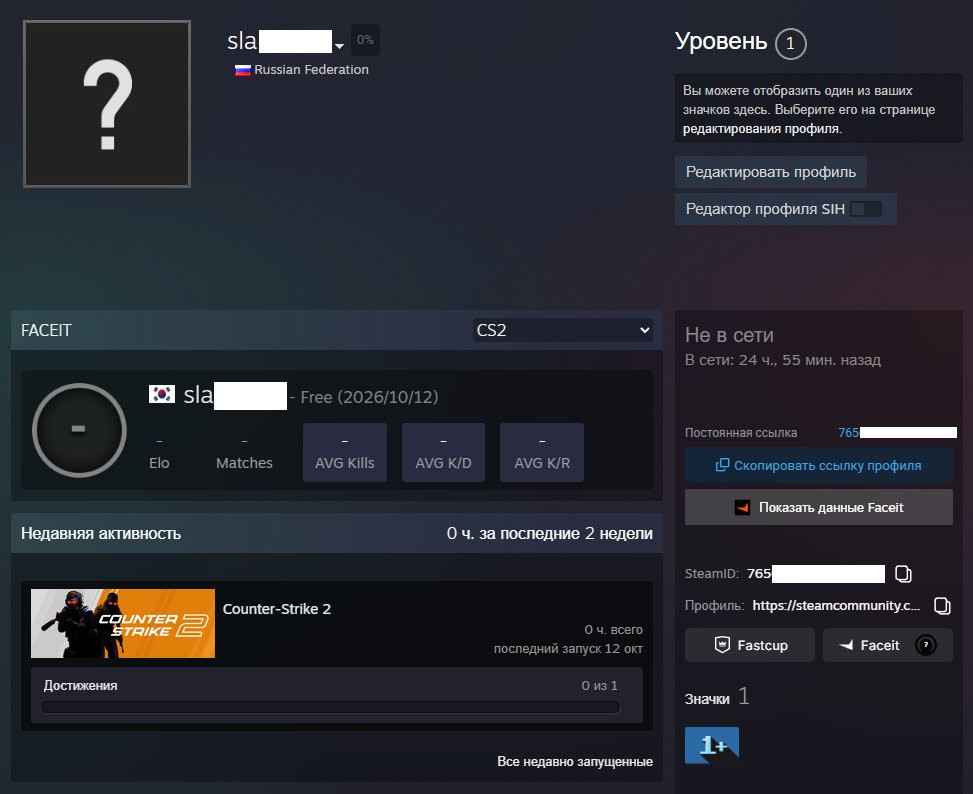Open the Fastcup button
This screenshot has width=973, height=794.
[750, 645]
